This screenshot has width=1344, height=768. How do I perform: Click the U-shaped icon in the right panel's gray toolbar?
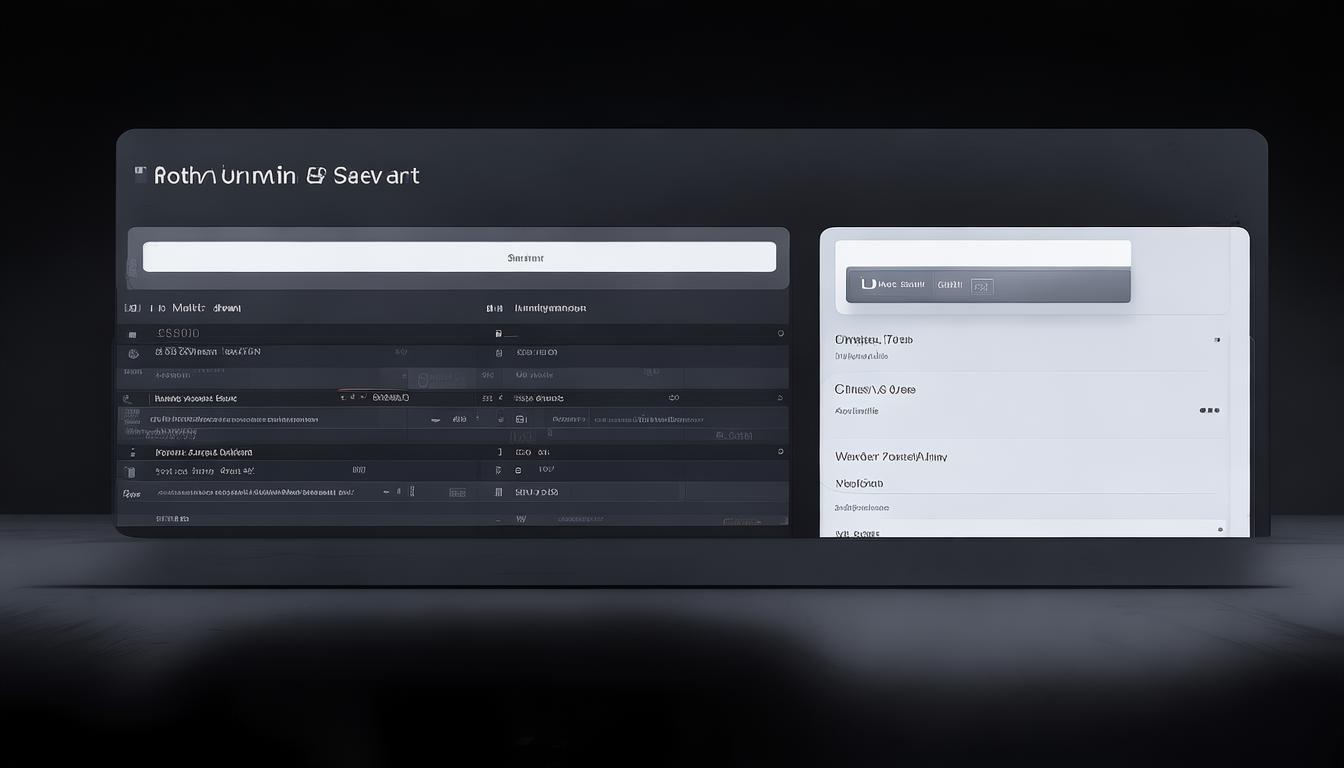868,284
